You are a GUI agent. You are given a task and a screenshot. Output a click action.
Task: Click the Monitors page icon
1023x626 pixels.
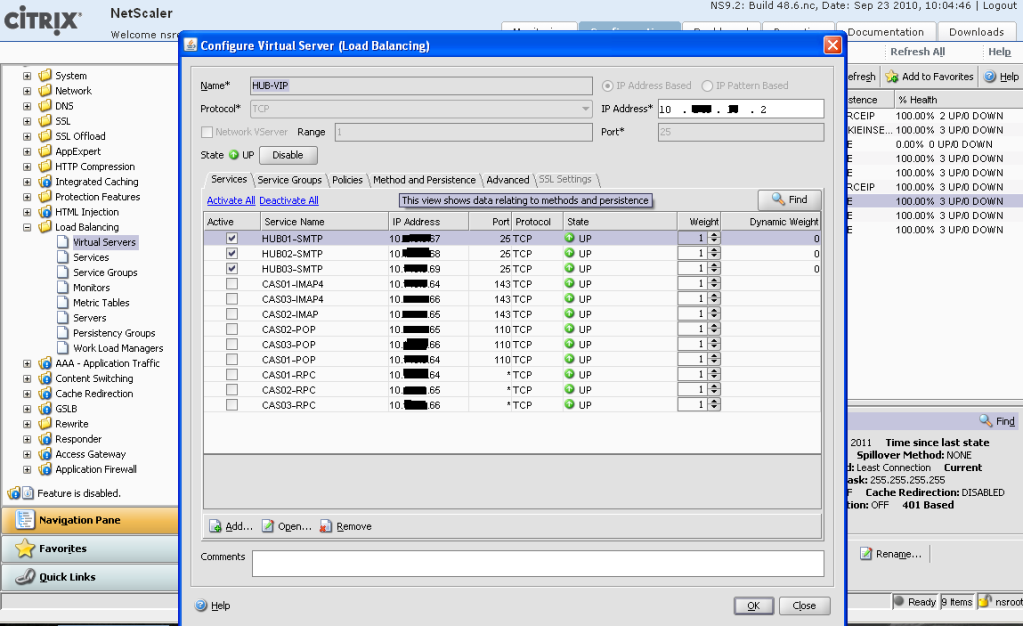(x=63, y=287)
